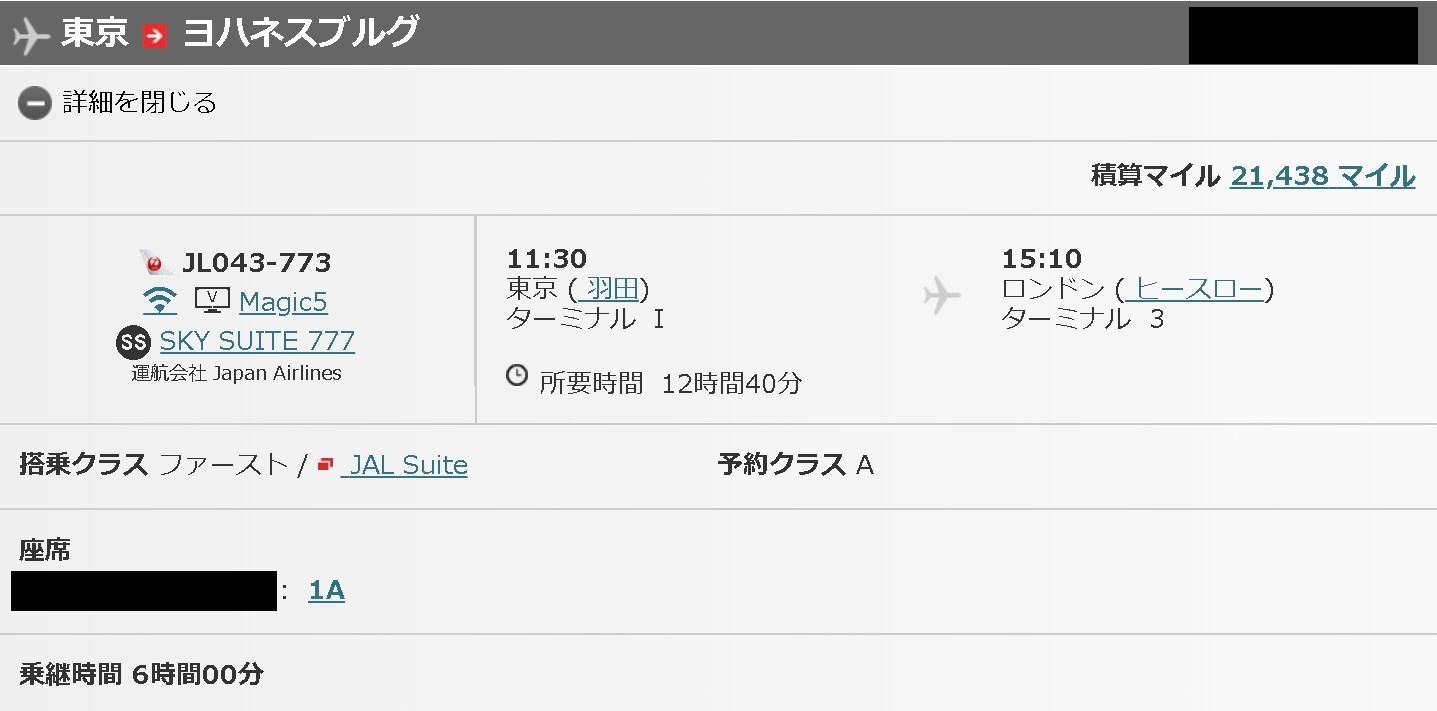Image resolution: width=1437 pixels, height=711 pixels.
Task: Click the gray airplane icon between airports
Action: tap(942, 295)
